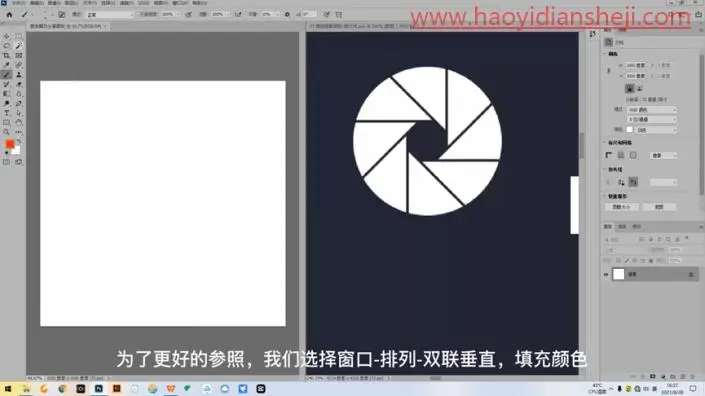Select the Hand tool

[x=19, y=122]
